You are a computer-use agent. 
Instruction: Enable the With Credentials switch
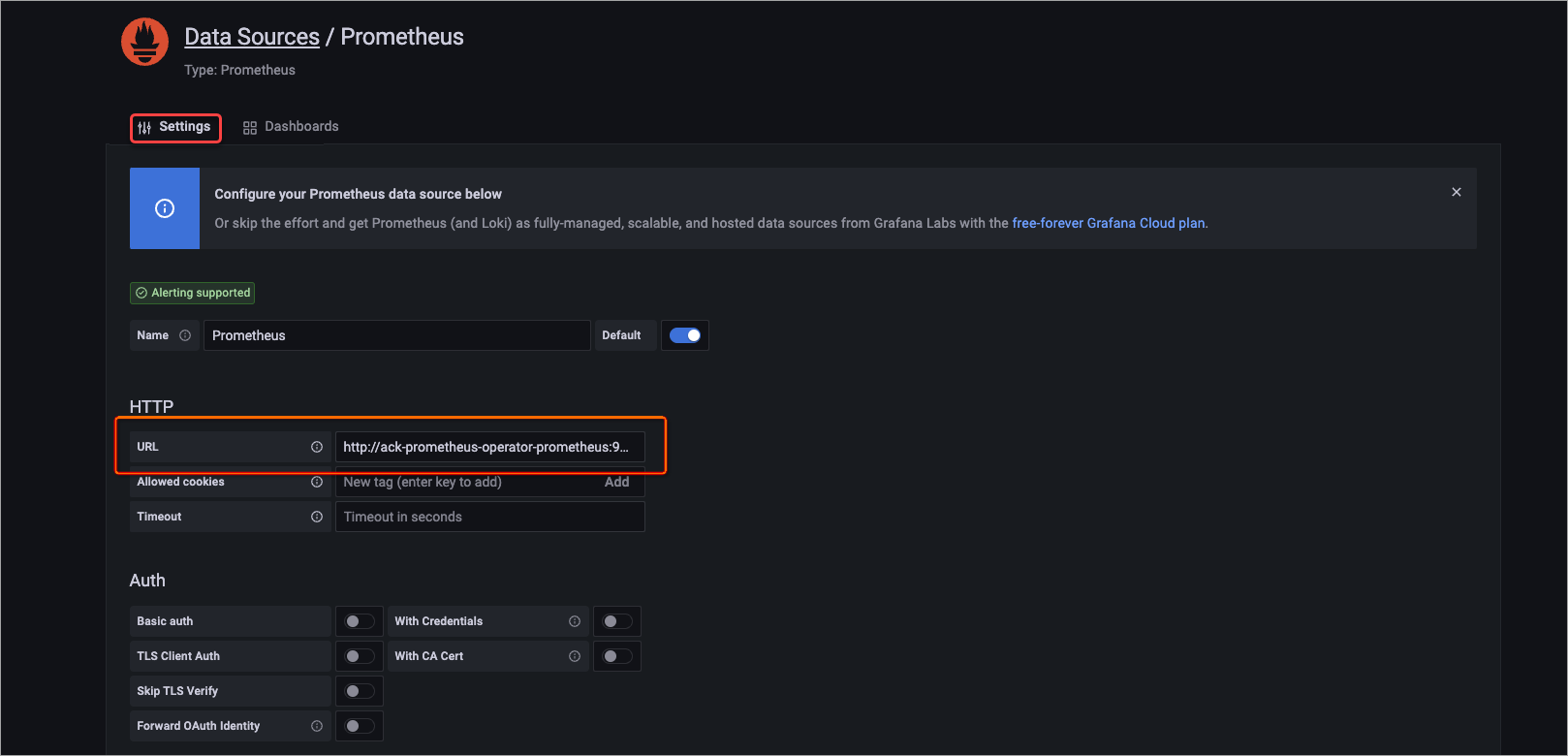tap(617, 621)
